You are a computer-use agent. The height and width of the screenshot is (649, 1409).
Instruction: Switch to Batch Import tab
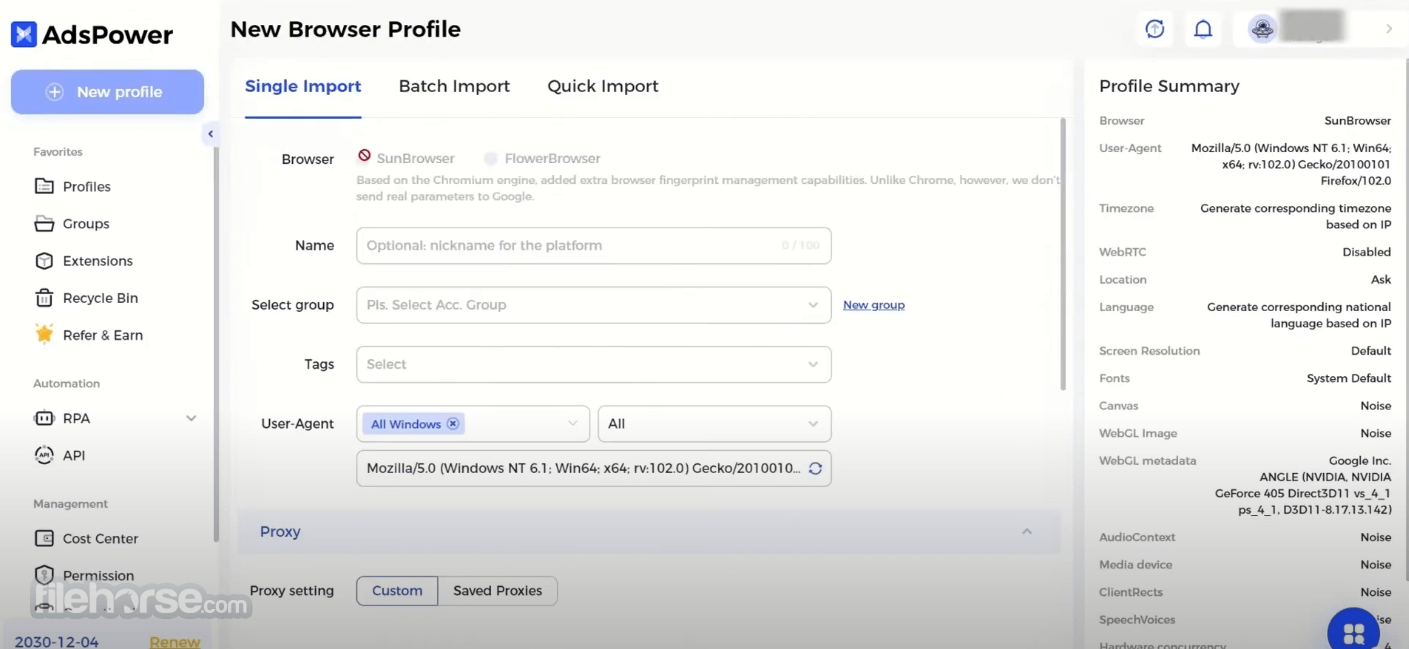[454, 86]
